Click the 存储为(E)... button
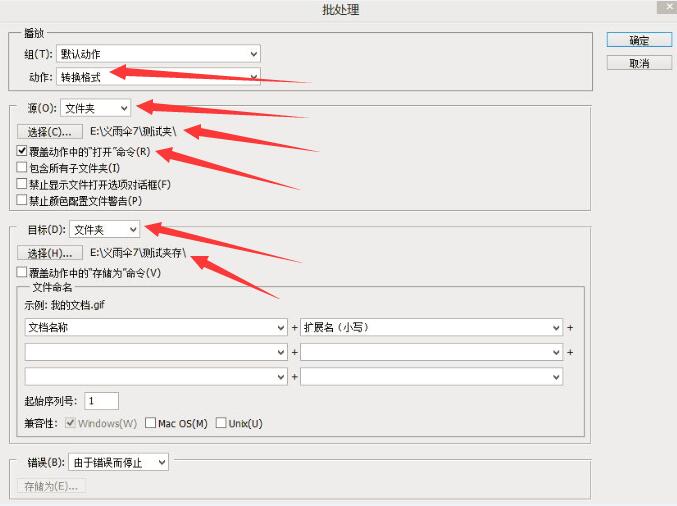This screenshot has height=506, width=677. point(51,487)
